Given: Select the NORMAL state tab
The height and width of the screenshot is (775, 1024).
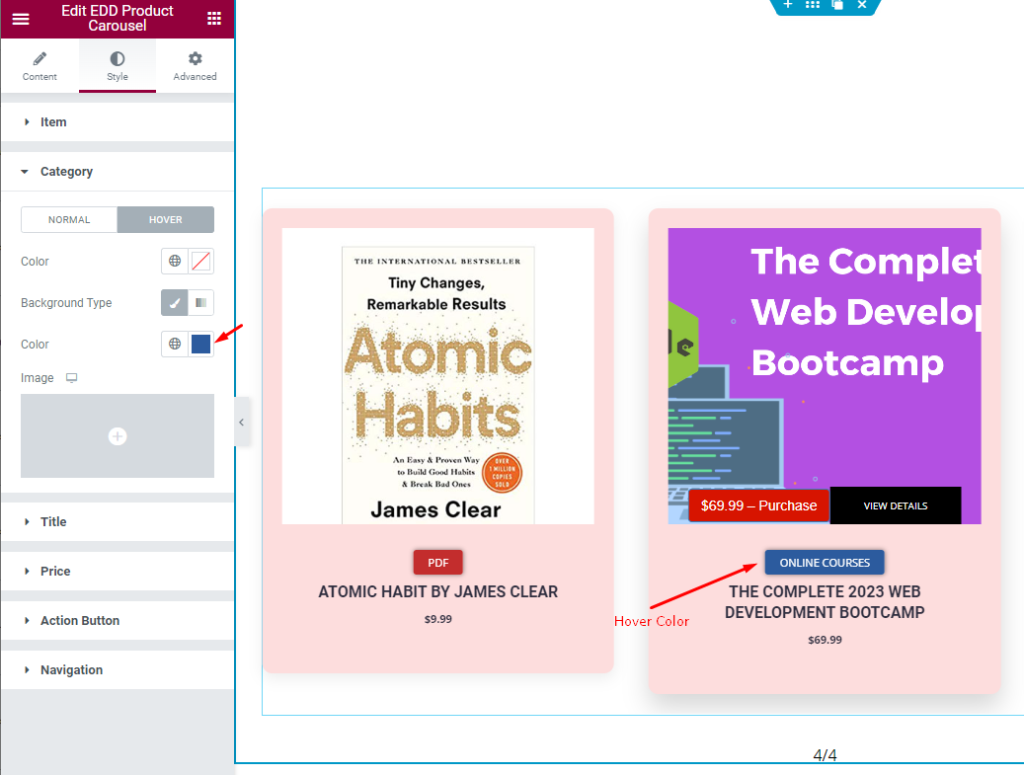Looking at the screenshot, I should [69, 219].
